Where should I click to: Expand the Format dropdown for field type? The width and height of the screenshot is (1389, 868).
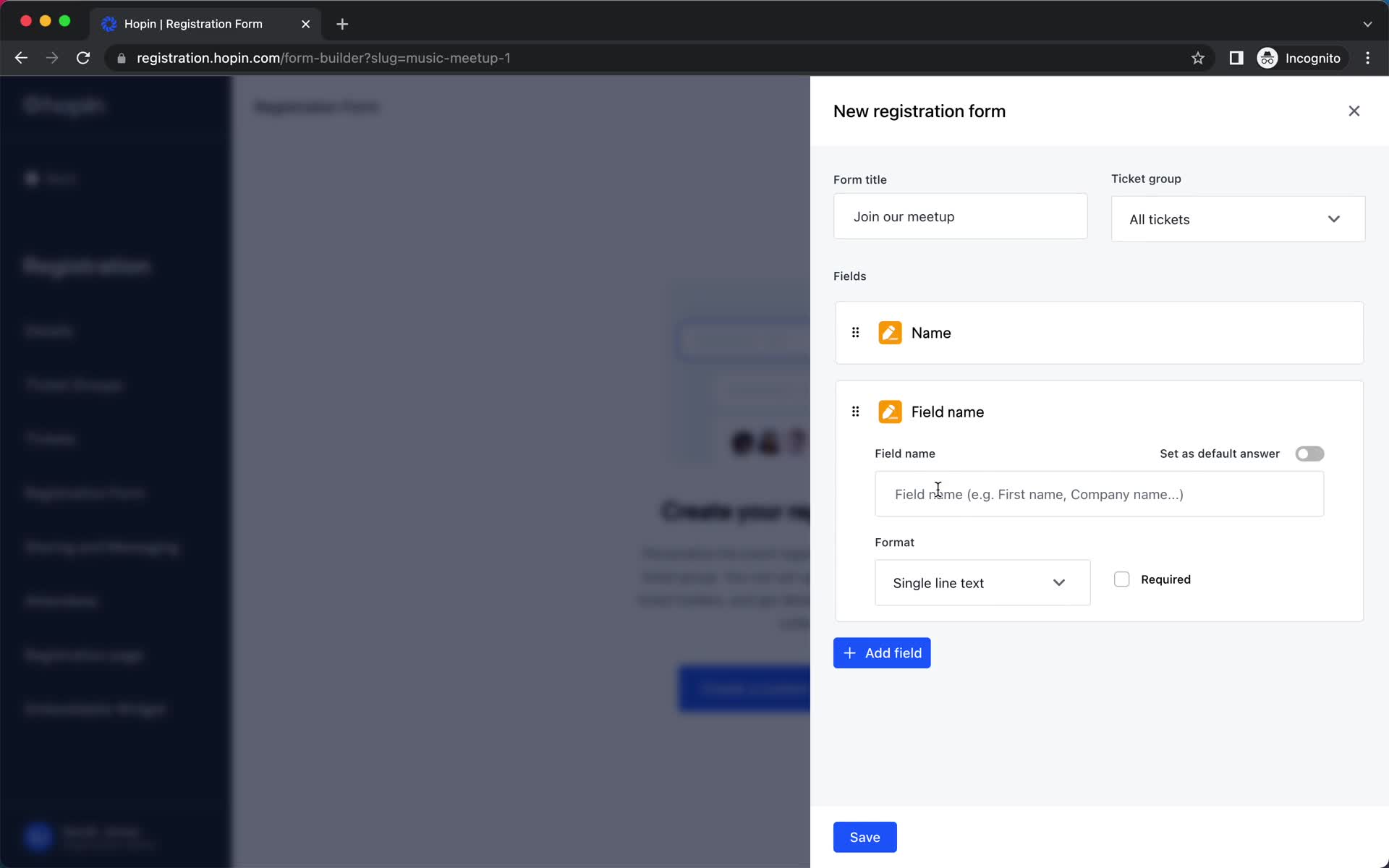point(981,582)
